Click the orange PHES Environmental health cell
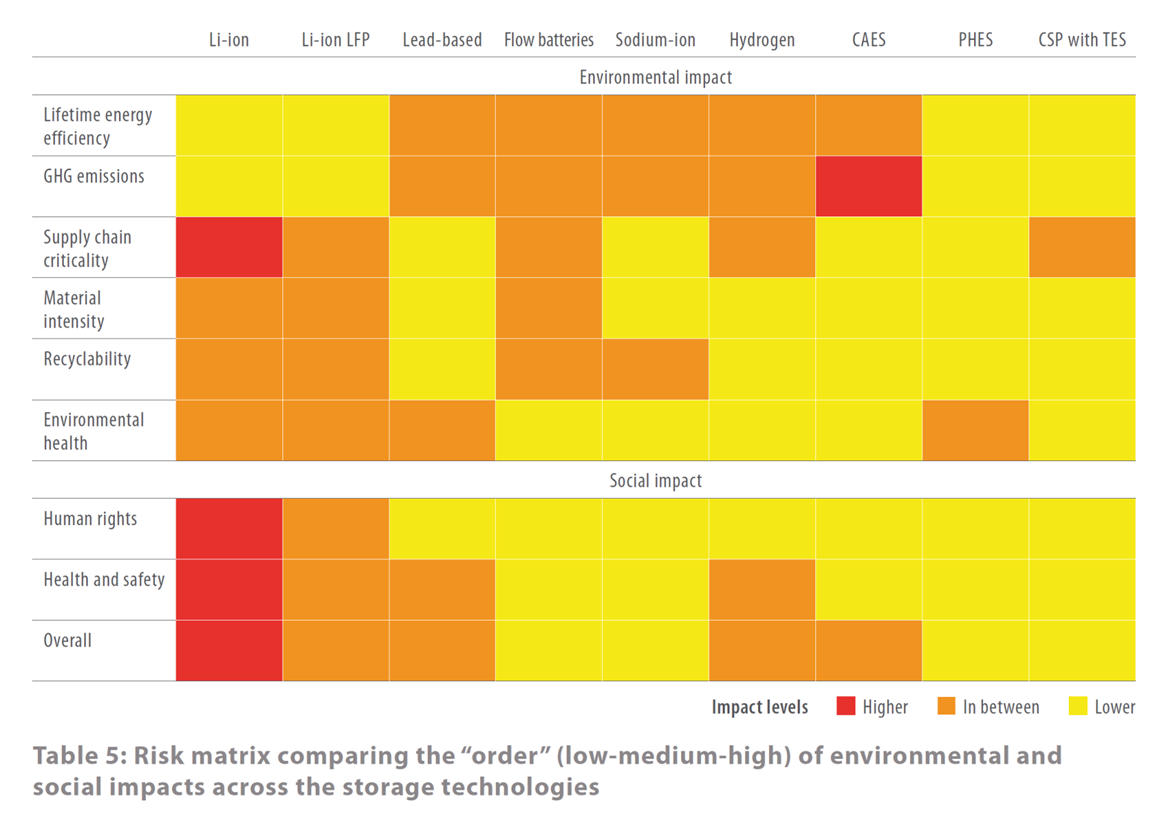 click(x=975, y=430)
